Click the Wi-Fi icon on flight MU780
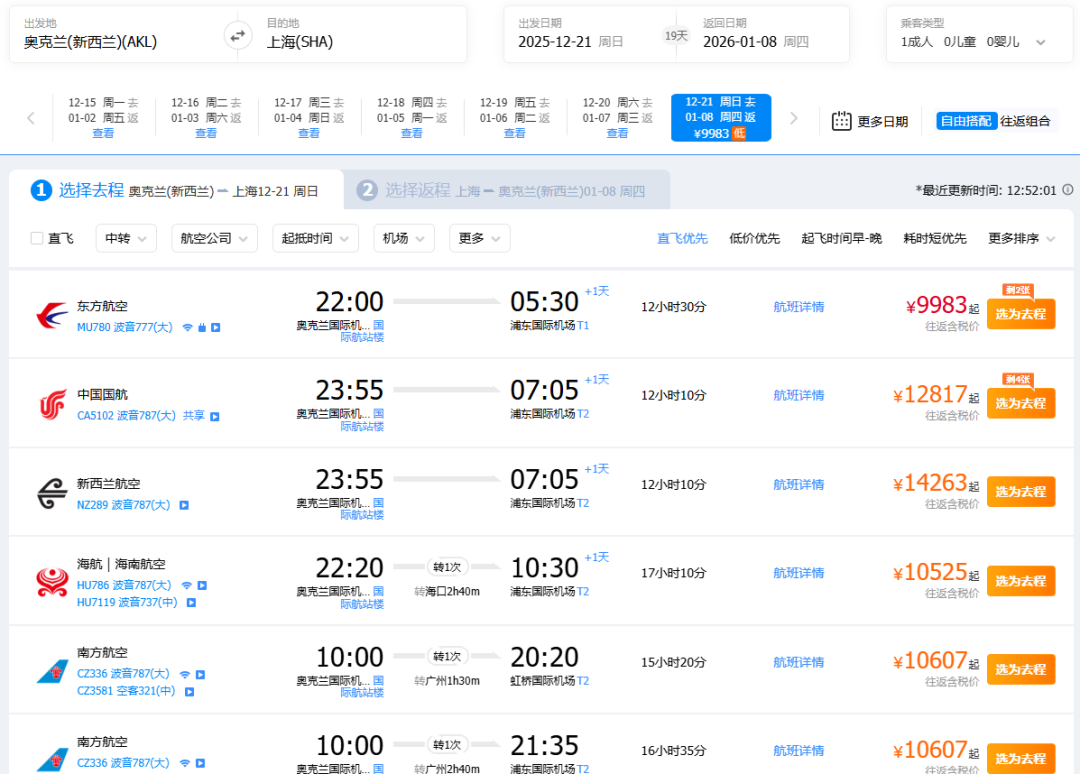This screenshot has width=1080, height=774. pyautogui.click(x=186, y=327)
